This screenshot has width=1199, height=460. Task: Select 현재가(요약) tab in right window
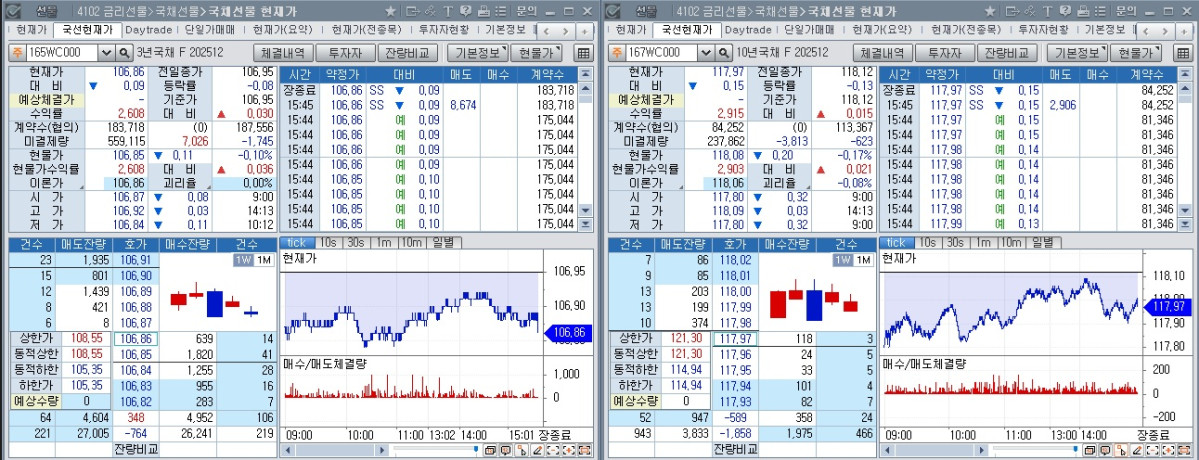[x=883, y=31]
